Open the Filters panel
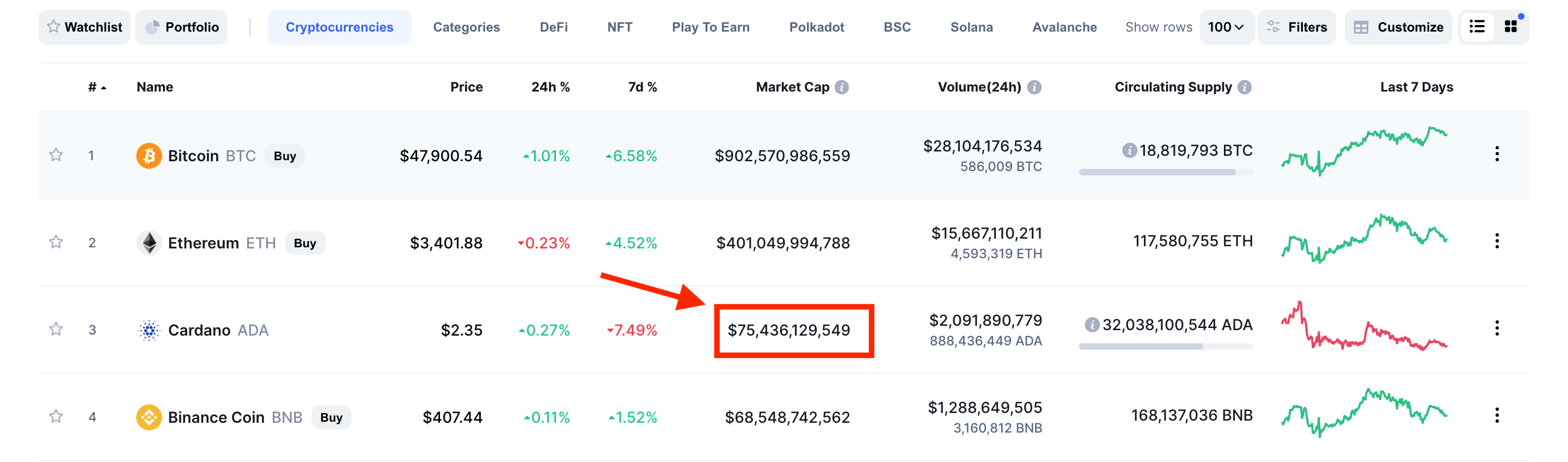The height and width of the screenshot is (462, 1568). tap(1296, 27)
